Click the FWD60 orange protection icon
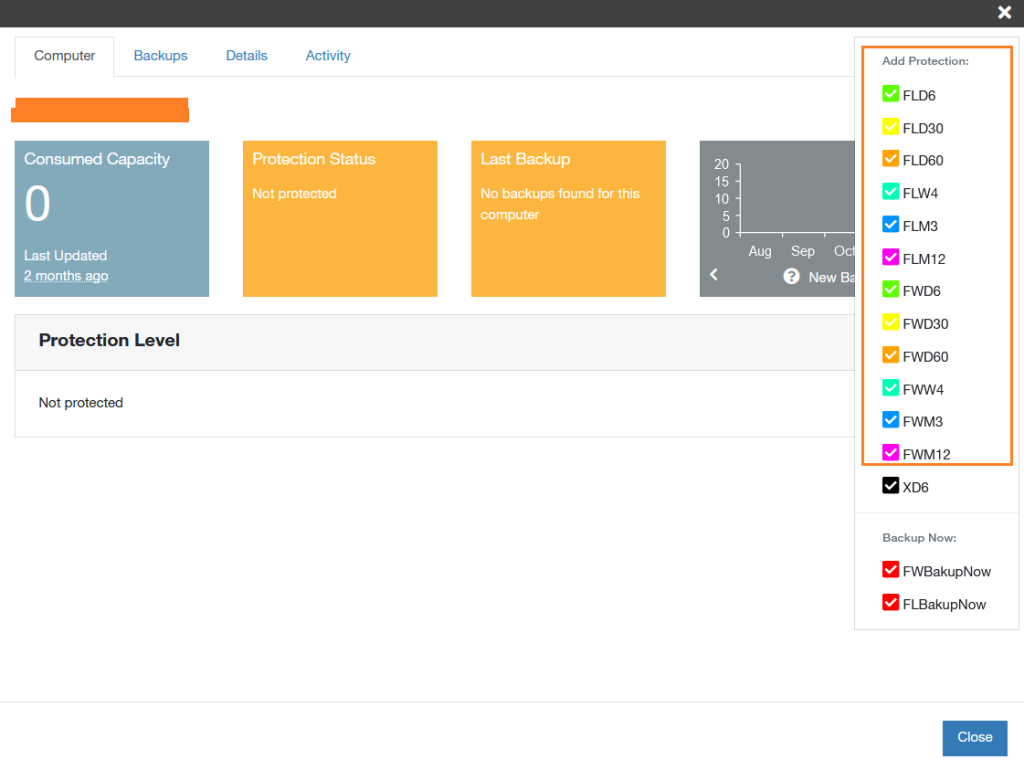Screen dimensions: 1024x770 click(890, 355)
